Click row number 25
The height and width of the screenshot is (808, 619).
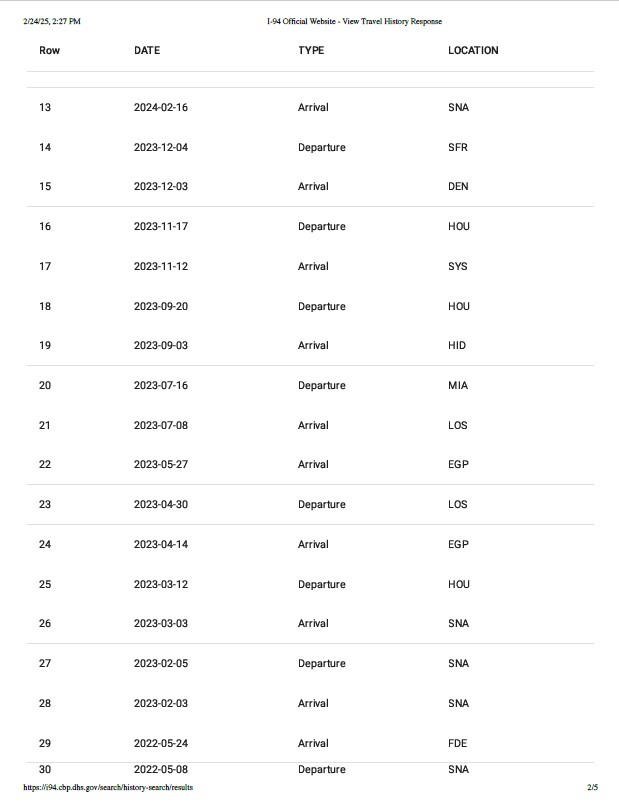[45, 584]
